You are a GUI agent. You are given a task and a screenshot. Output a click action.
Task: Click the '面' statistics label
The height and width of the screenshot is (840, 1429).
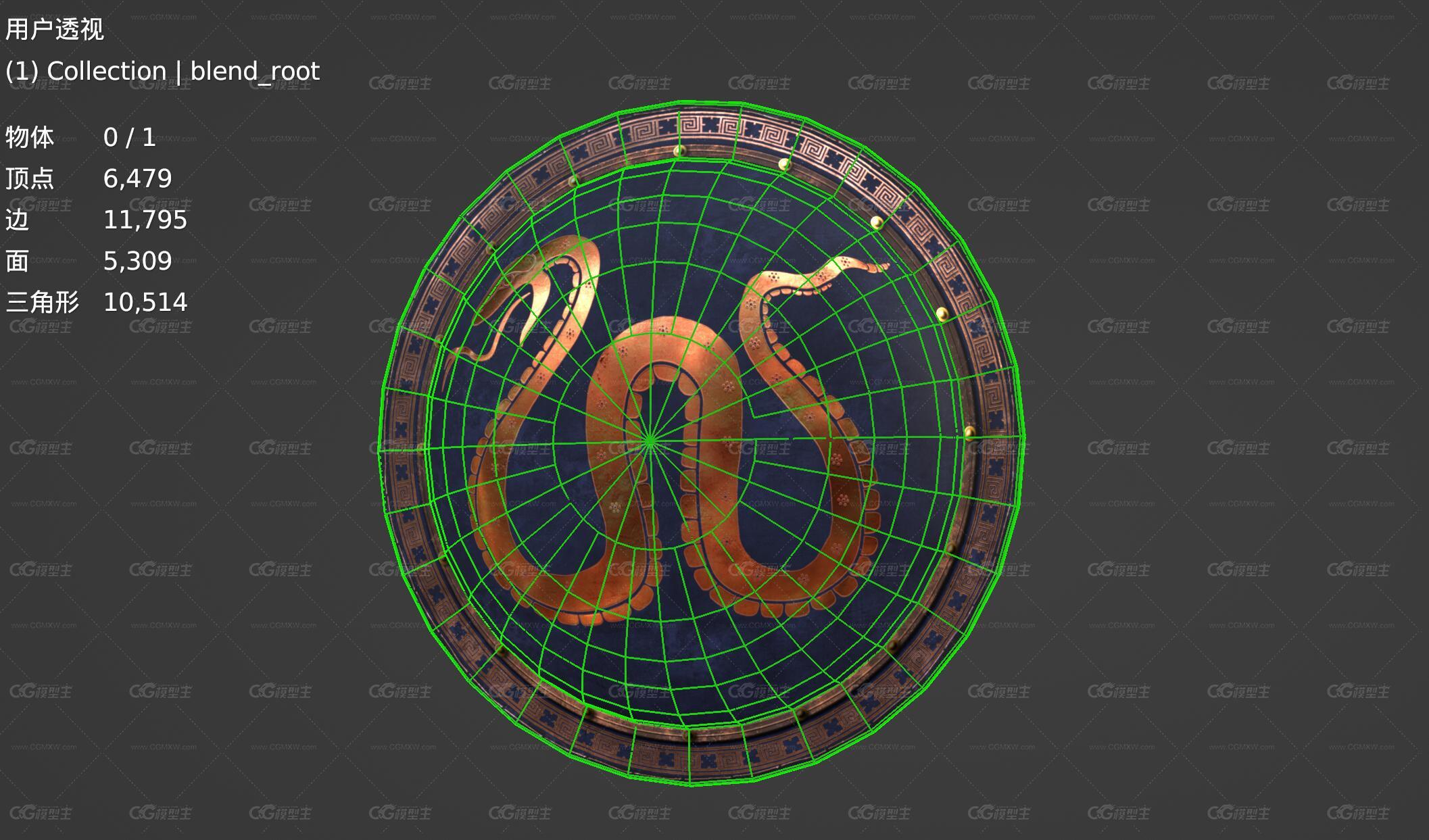click(18, 262)
